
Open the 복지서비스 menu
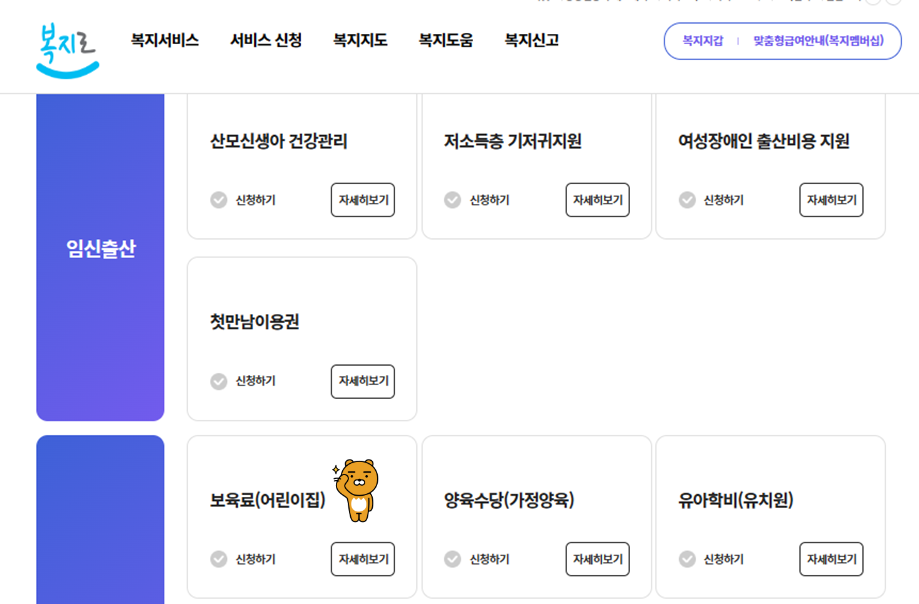[x=166, y=41]
